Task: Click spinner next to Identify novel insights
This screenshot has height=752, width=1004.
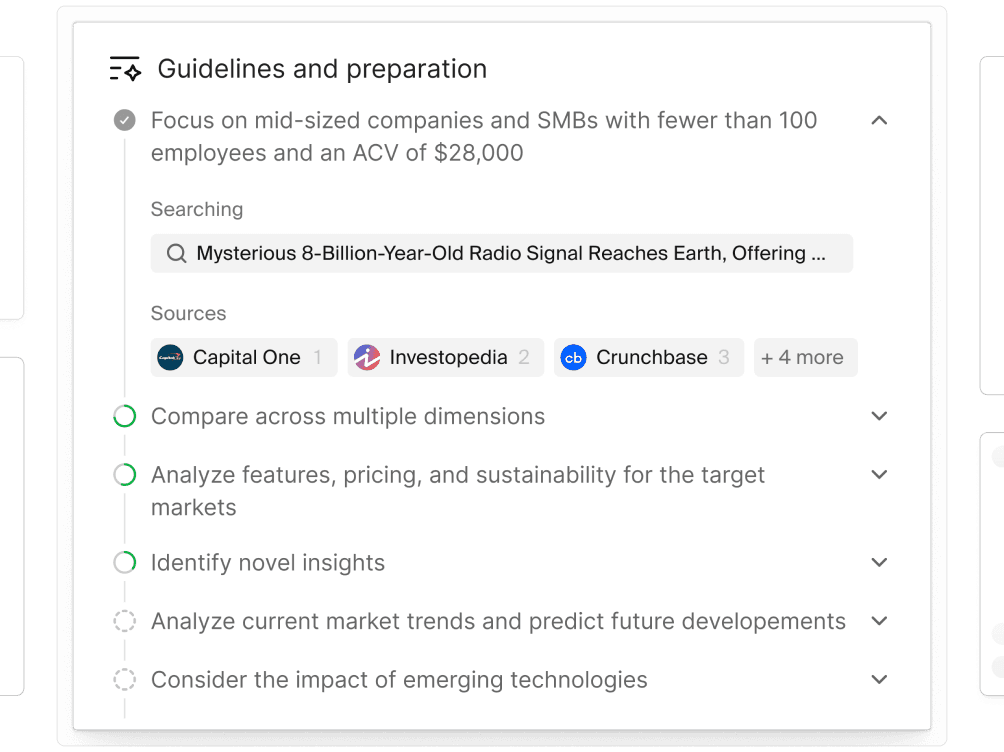Action: coord(125,562)
